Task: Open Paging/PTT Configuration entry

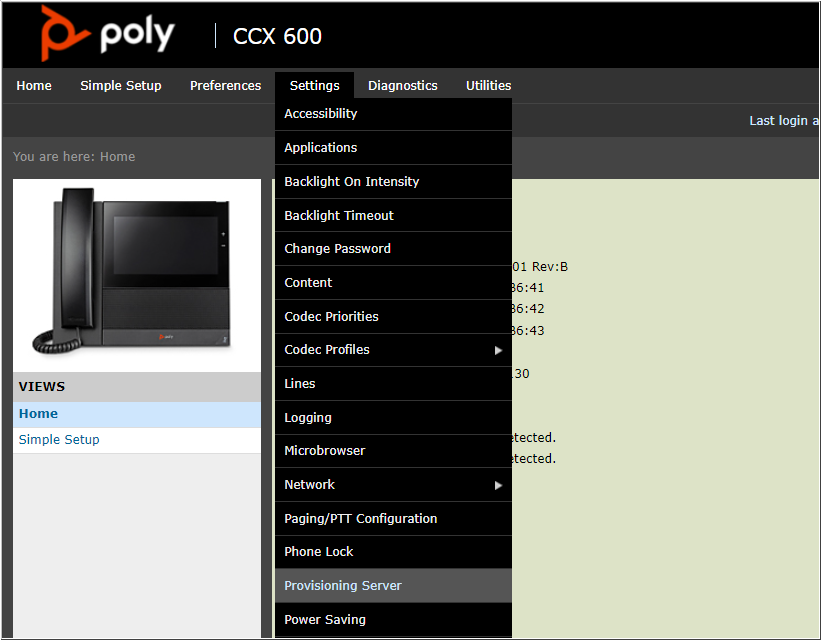Action: tap(360, 519)
